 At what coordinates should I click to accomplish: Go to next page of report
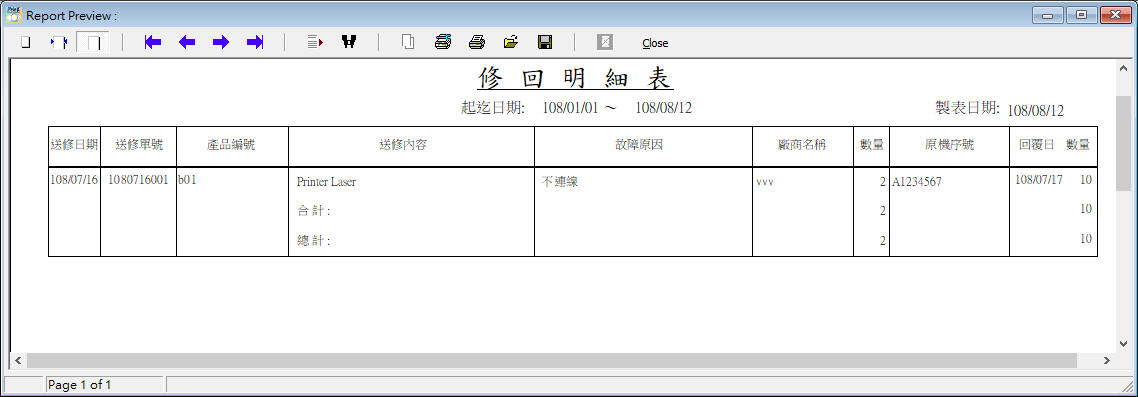pyautogui.click(x=221, y=43)
